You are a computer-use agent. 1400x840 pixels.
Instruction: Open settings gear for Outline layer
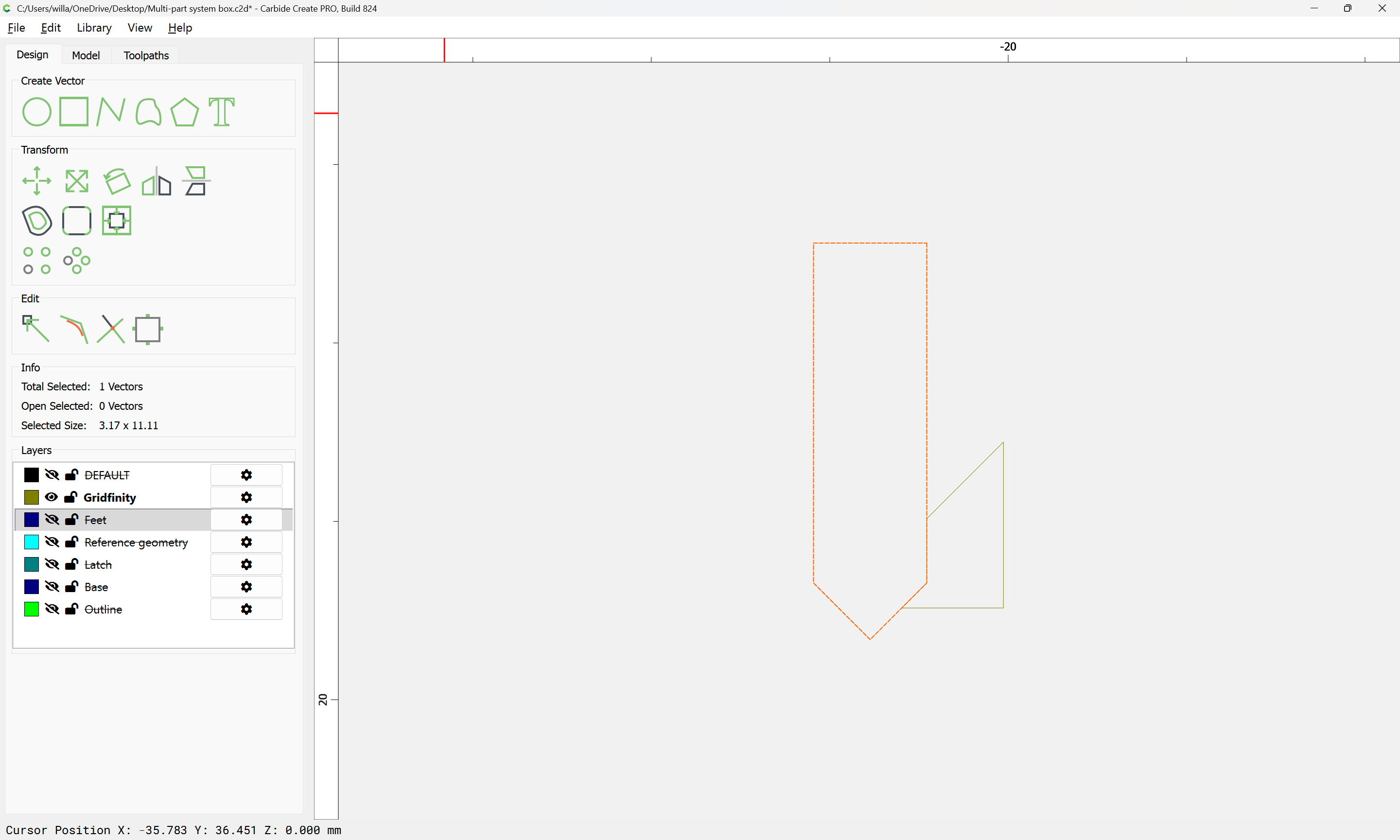click(x=246, y=609)
